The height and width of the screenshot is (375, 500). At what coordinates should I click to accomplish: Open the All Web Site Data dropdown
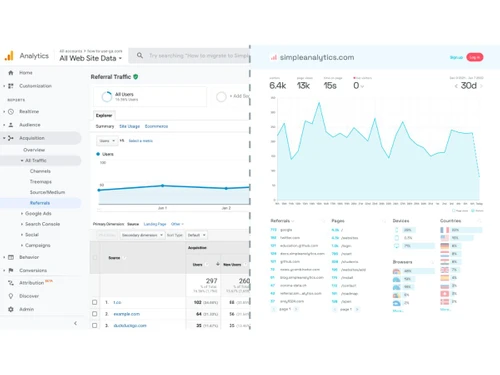click(x=91, y=58)
